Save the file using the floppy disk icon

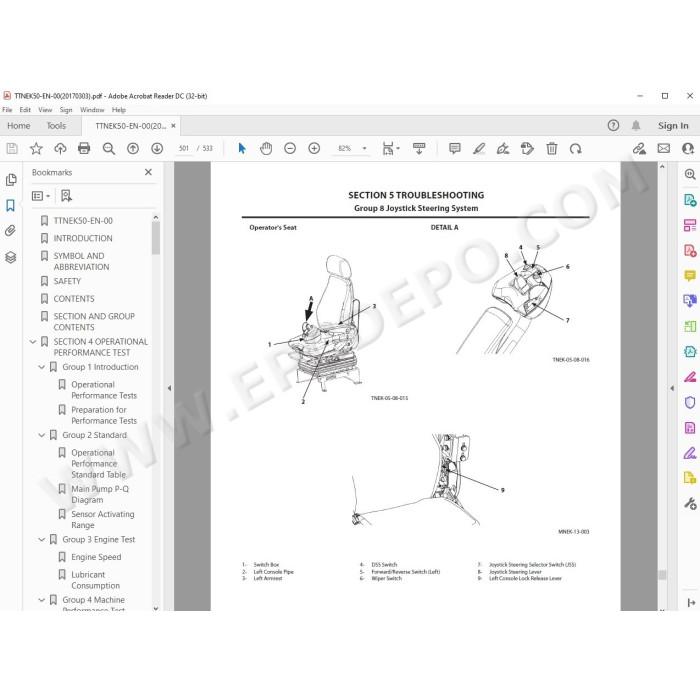pyautogui.click(x=12, y=148)
